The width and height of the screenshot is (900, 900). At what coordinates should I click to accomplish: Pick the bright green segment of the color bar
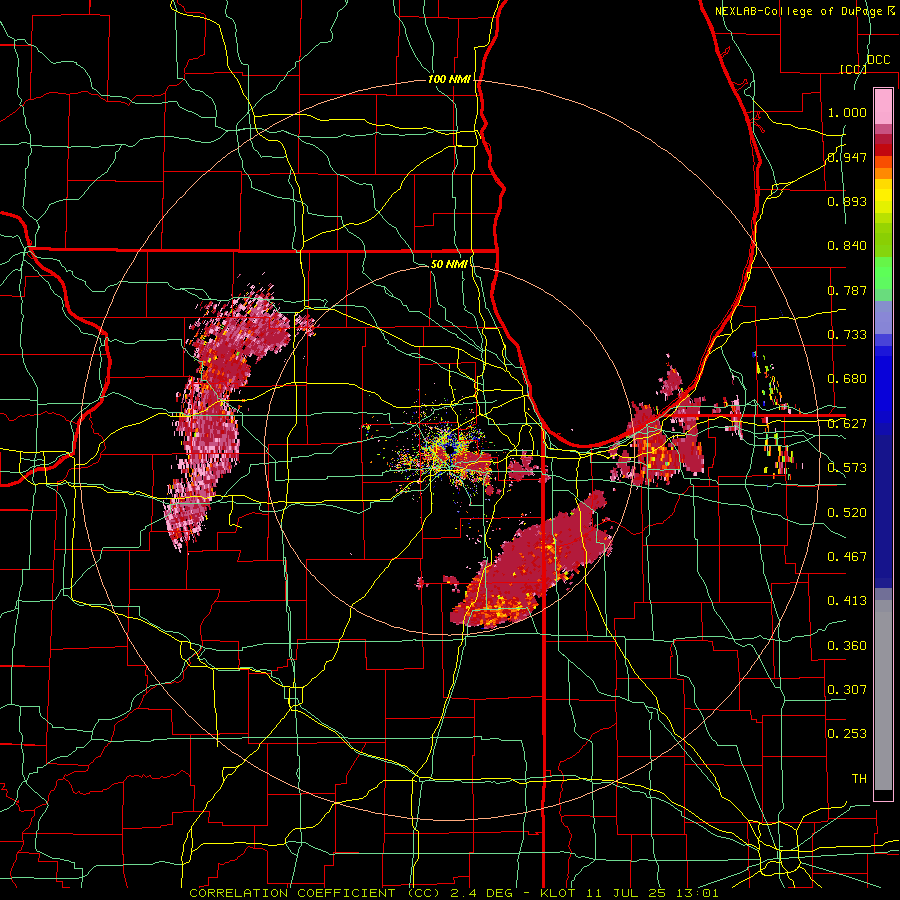[883, 273]
